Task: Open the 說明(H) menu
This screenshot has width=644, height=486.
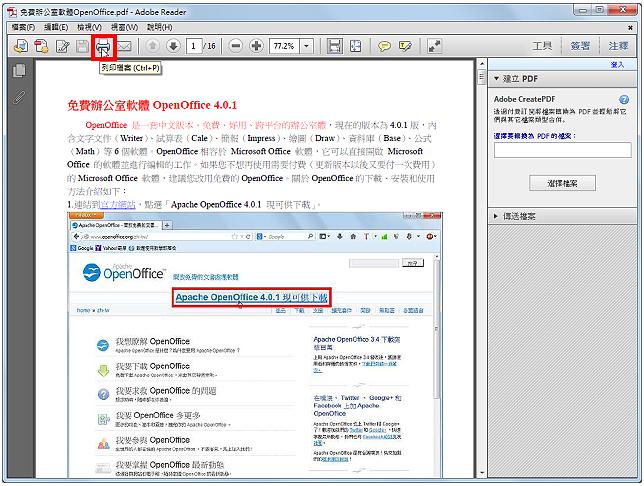Action: coord(160,28)
